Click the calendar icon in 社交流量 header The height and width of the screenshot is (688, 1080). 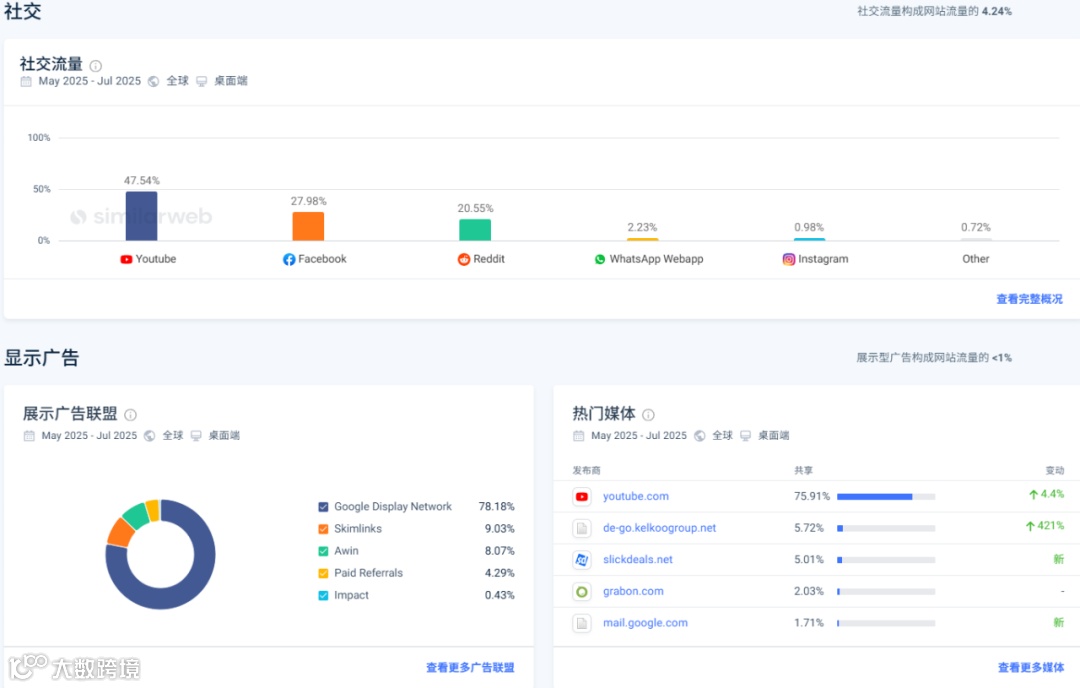26,81
